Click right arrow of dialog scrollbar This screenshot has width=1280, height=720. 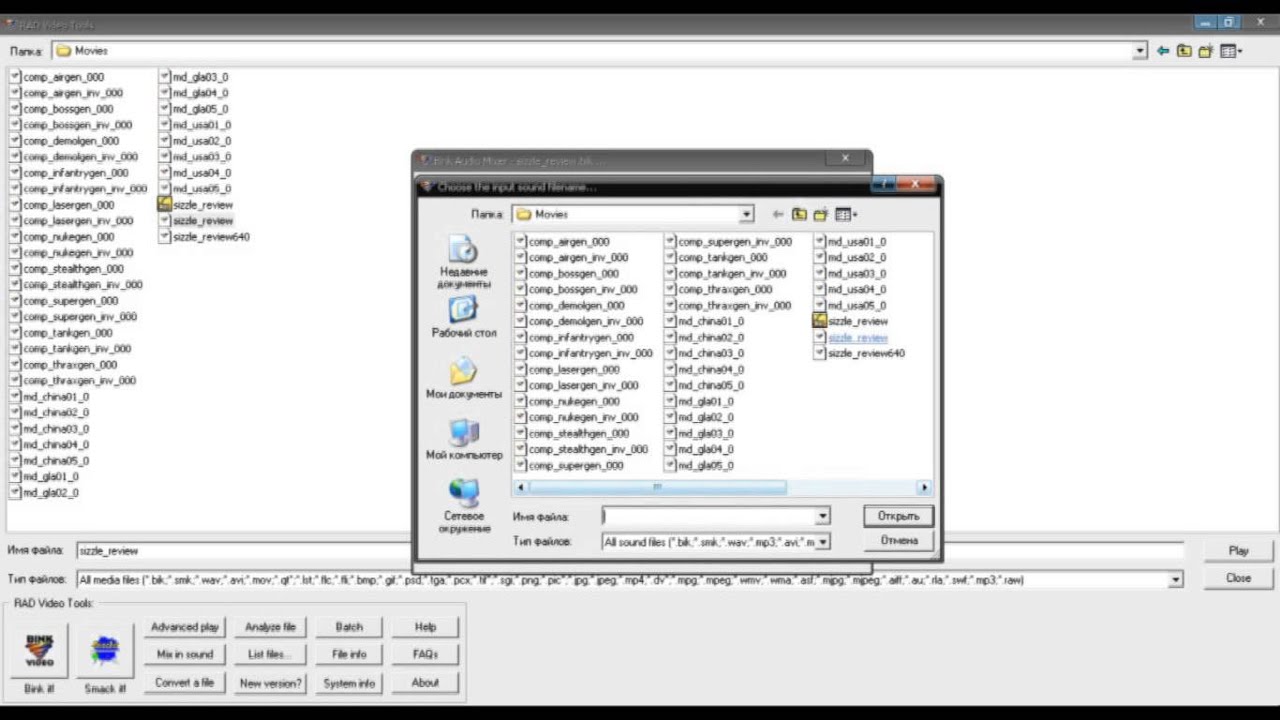tap(924, 487)
